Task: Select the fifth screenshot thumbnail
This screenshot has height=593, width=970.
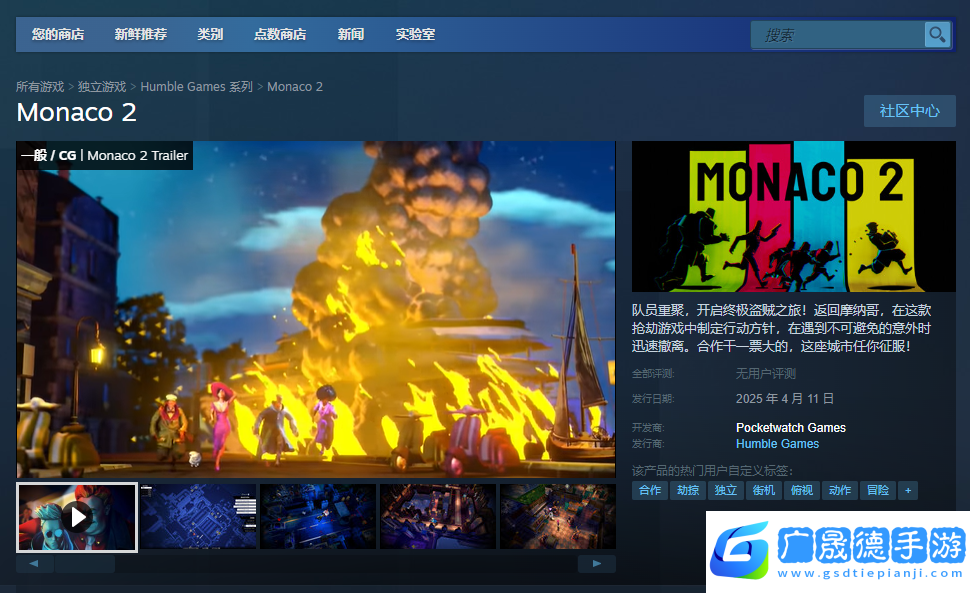Action: click(x=558, y=516)
